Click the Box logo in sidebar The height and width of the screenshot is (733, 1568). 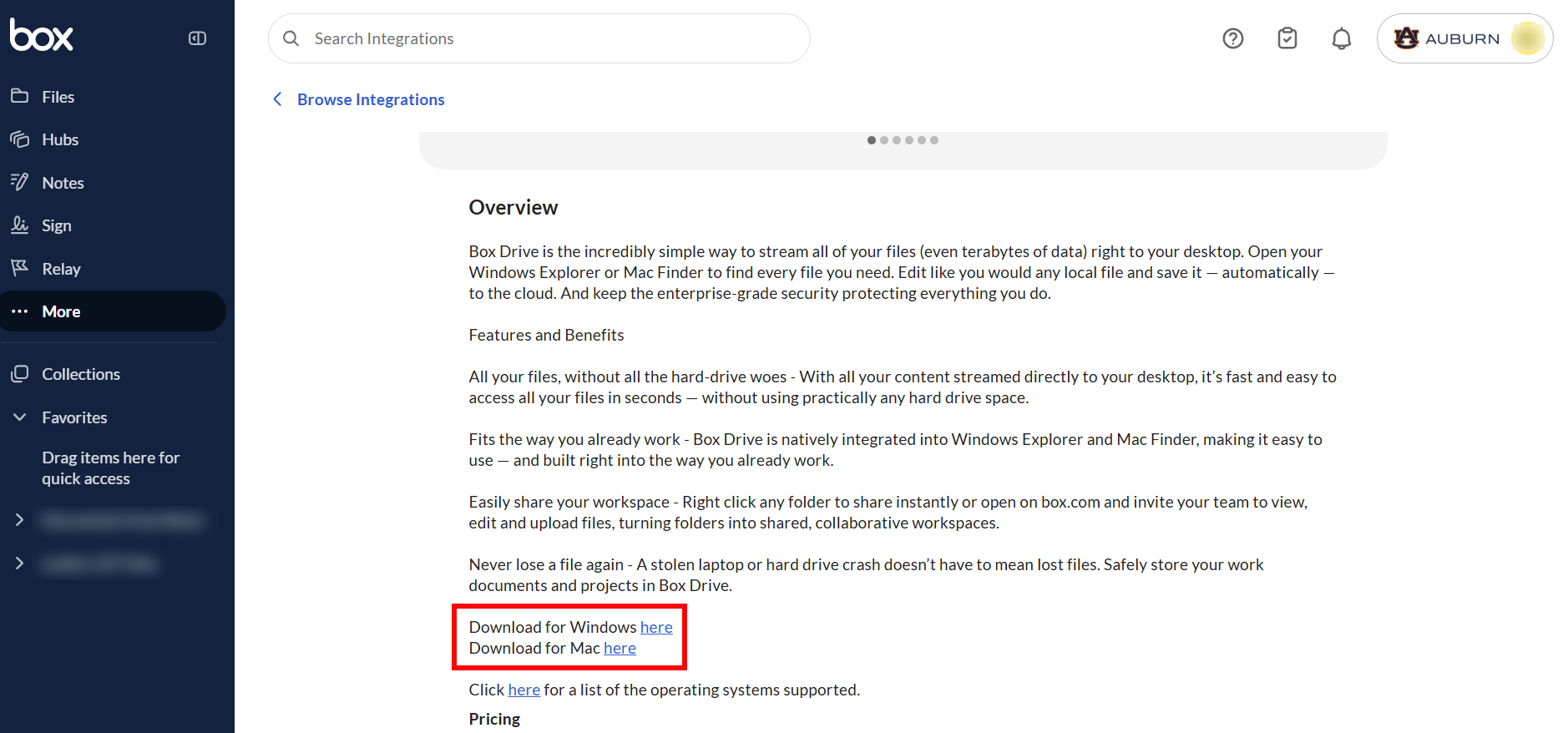(42, 35)
